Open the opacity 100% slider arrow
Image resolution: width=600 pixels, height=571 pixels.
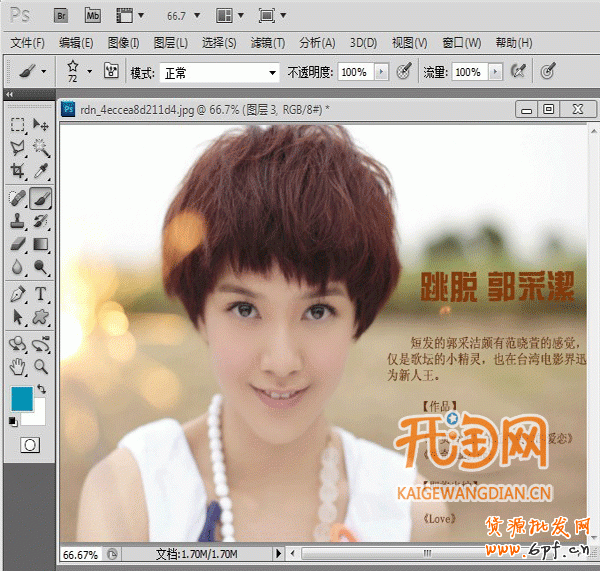point(381,72)
